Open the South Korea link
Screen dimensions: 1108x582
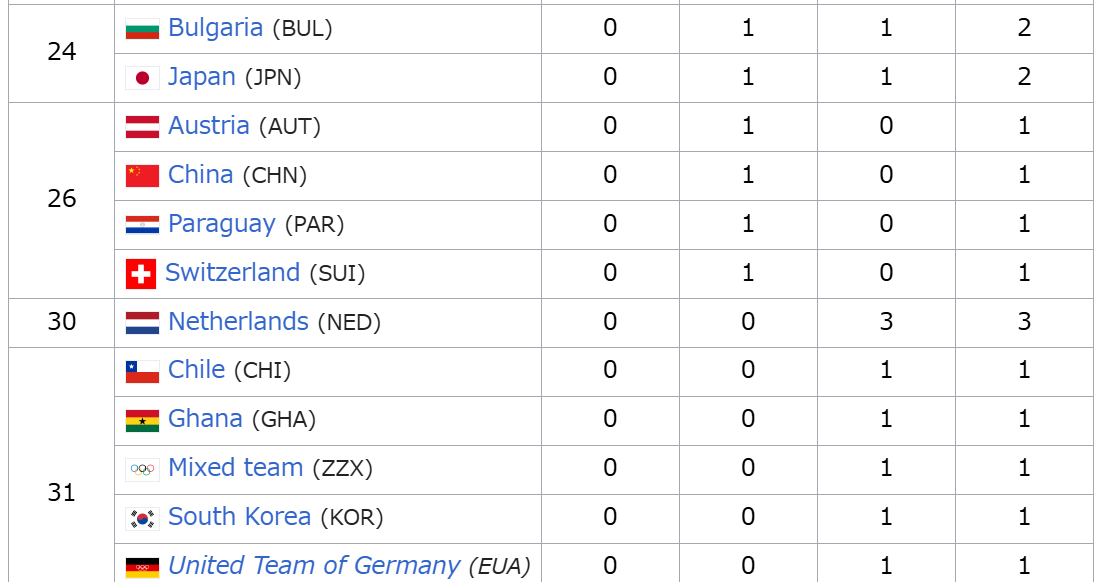[240, 516]
